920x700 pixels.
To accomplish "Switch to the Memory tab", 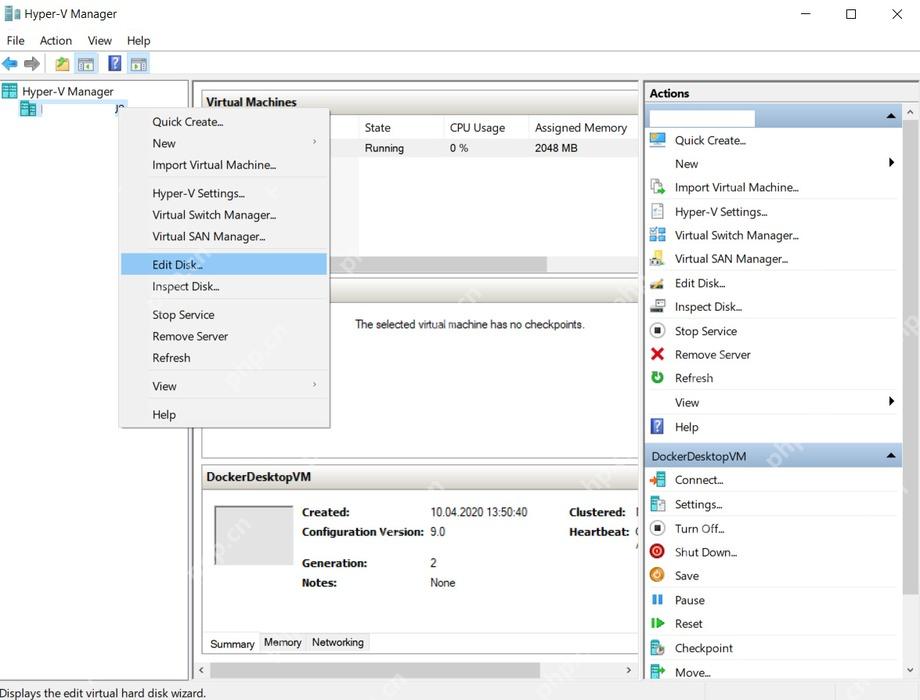I will 283,642.
